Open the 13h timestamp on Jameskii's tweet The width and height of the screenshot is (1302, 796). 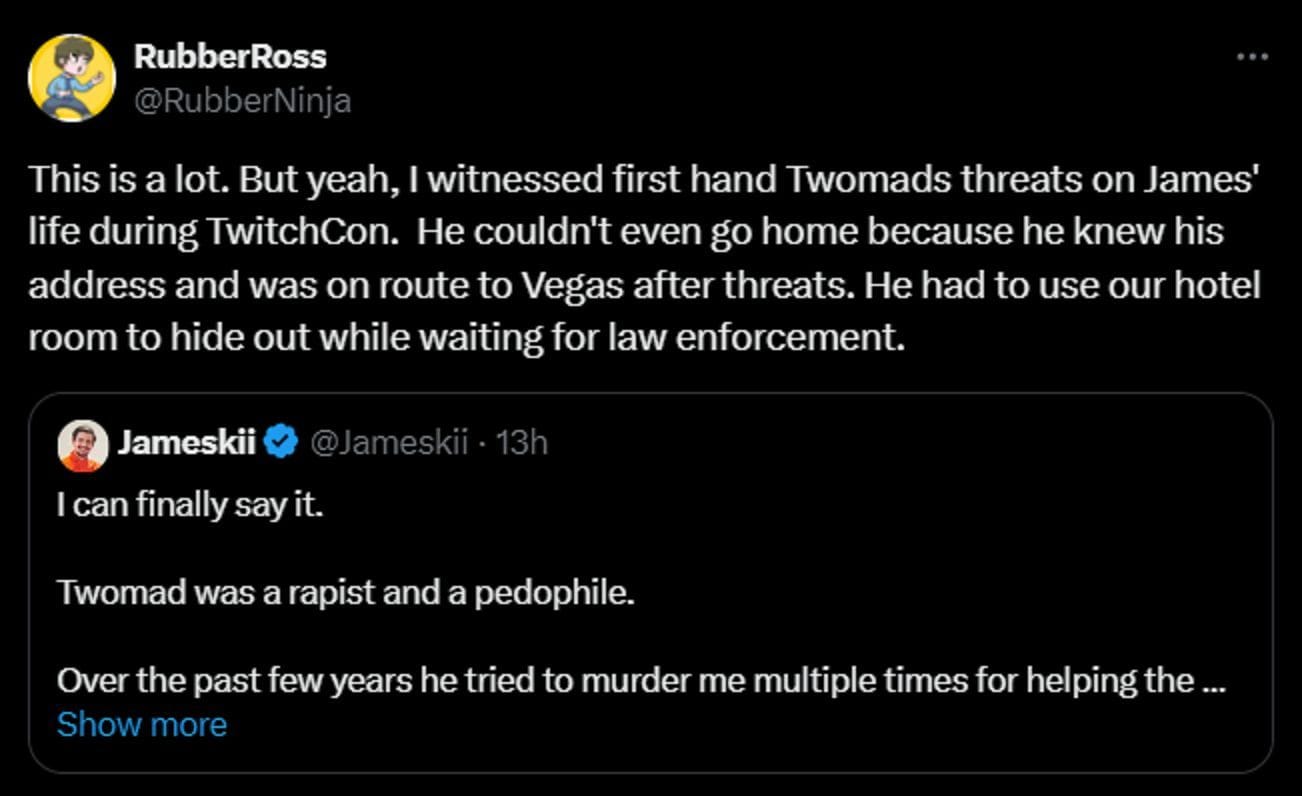(x=520, y=442)
